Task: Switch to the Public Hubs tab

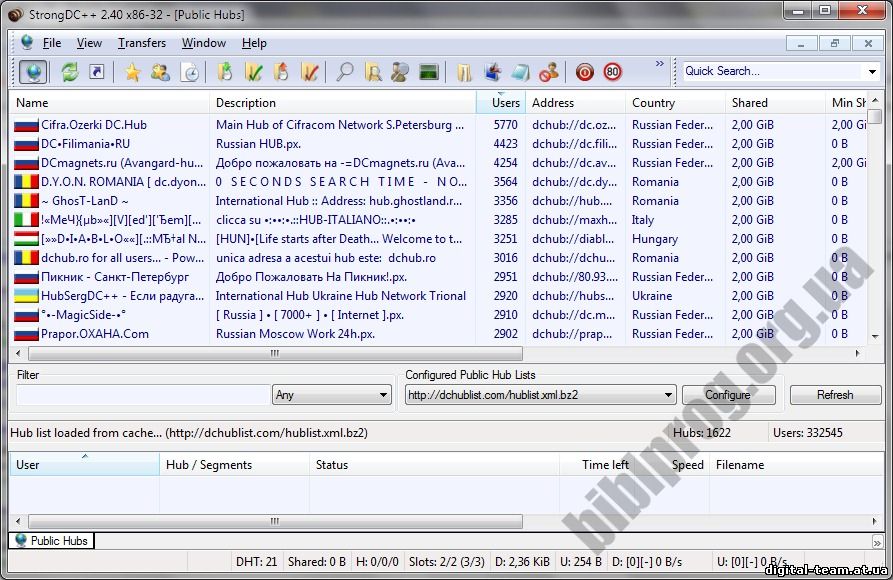Action: coord(52,541)
